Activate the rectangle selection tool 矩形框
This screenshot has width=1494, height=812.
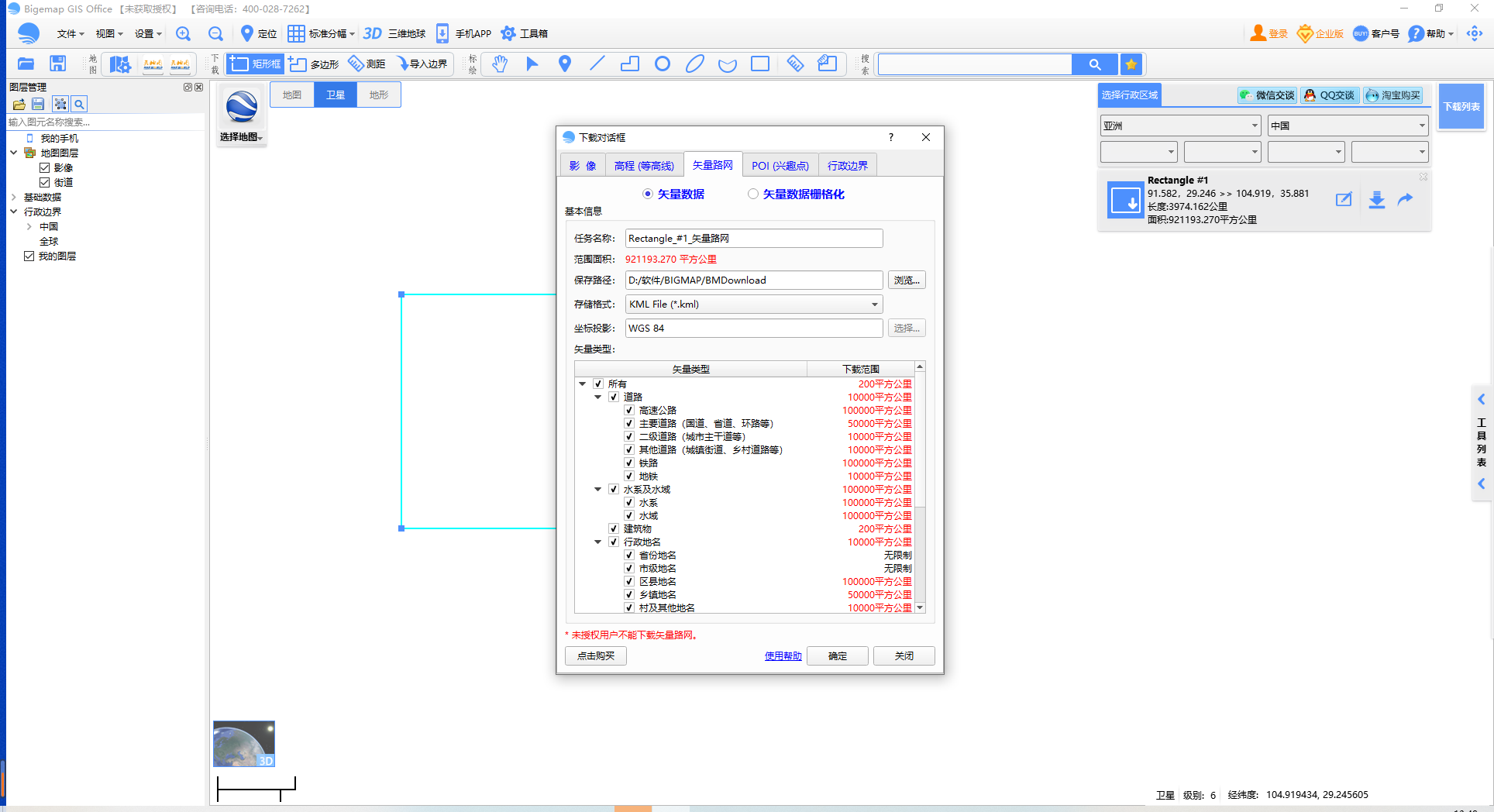pos(255,64)
